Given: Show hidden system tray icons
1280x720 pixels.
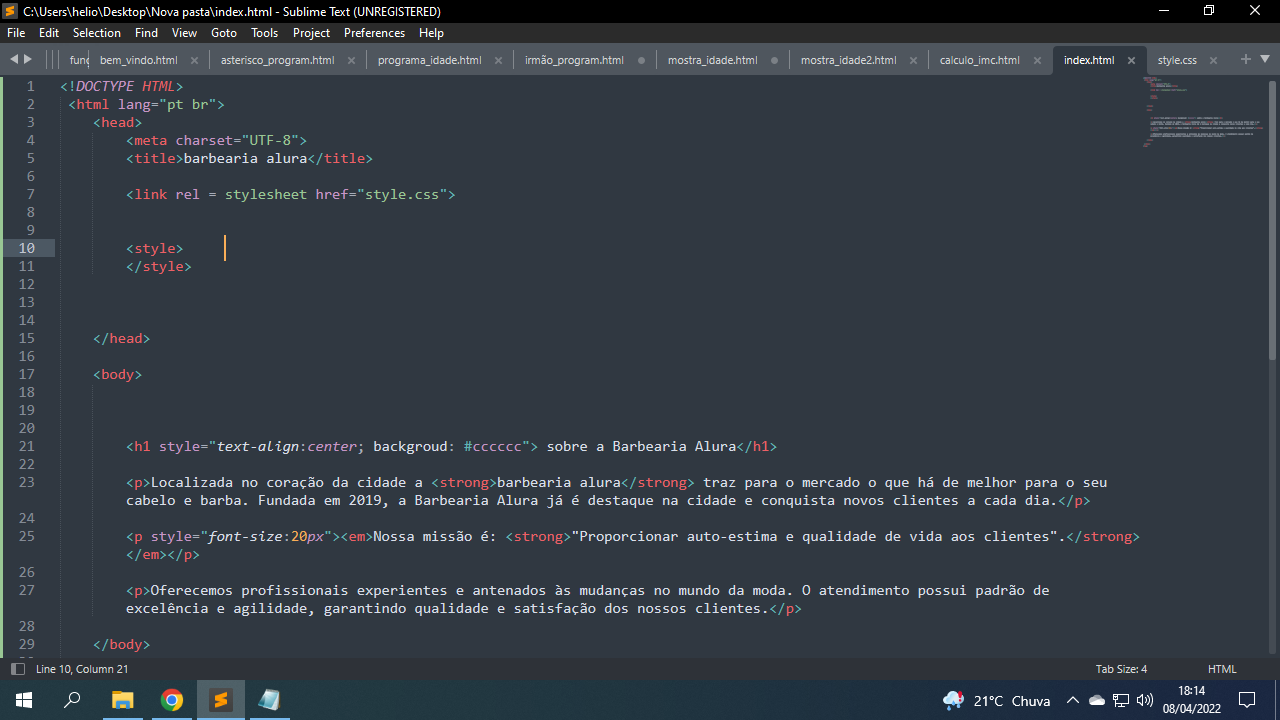Looking at the screenshot, I should 1073,701.
